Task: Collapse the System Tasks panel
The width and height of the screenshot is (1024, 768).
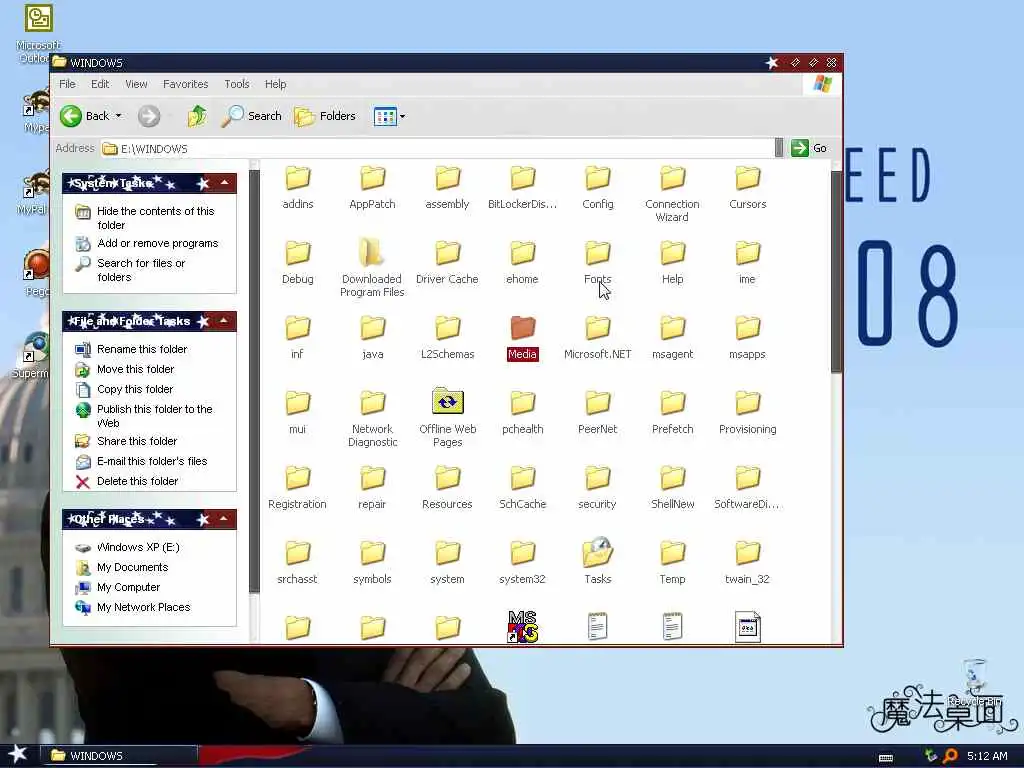Action: coord(224,183)
